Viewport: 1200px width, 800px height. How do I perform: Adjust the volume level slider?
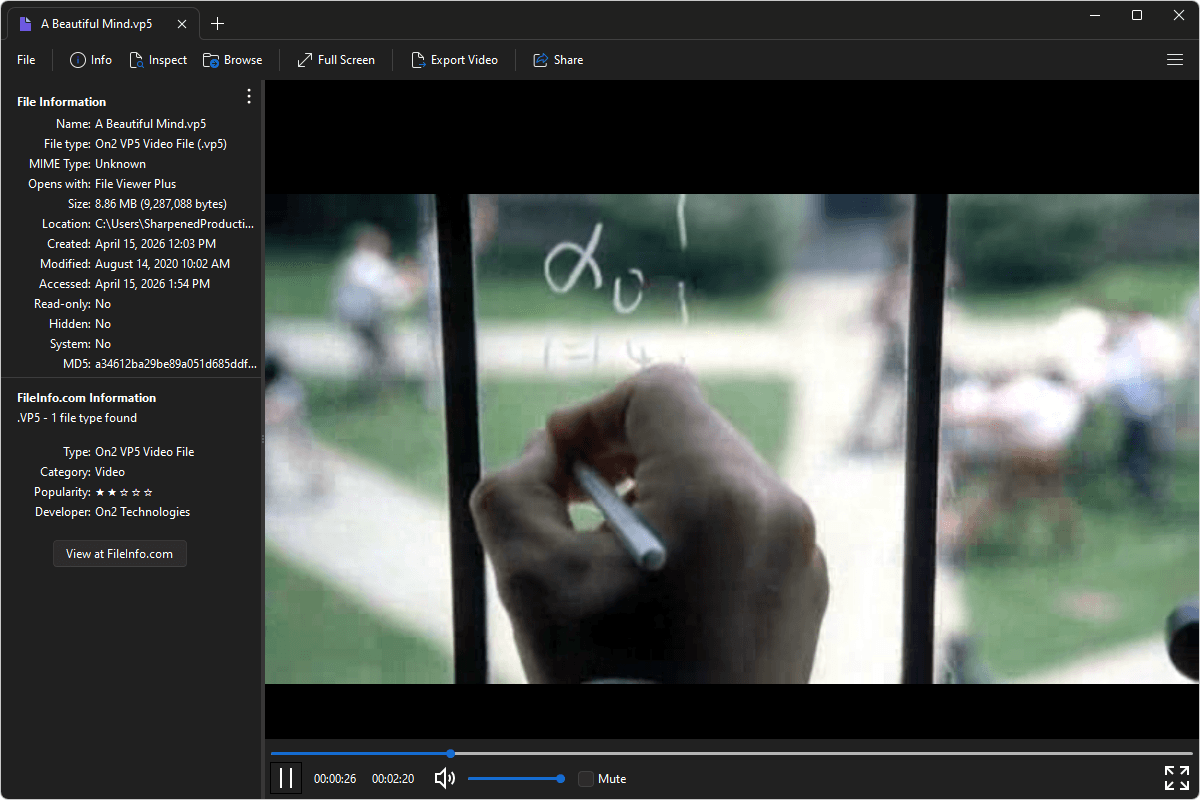coord(515,777)
